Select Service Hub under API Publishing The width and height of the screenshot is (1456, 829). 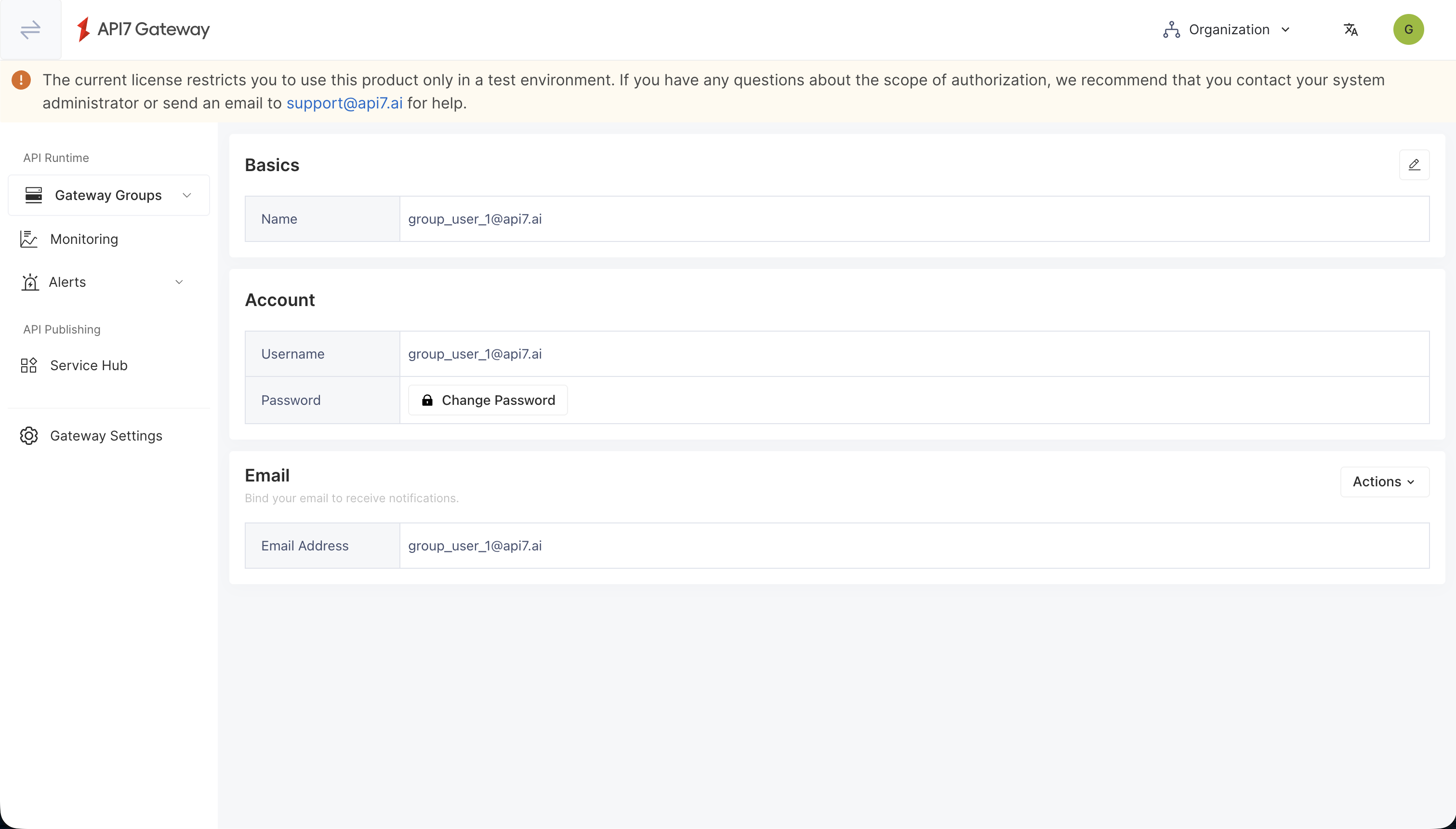point(88,365)
